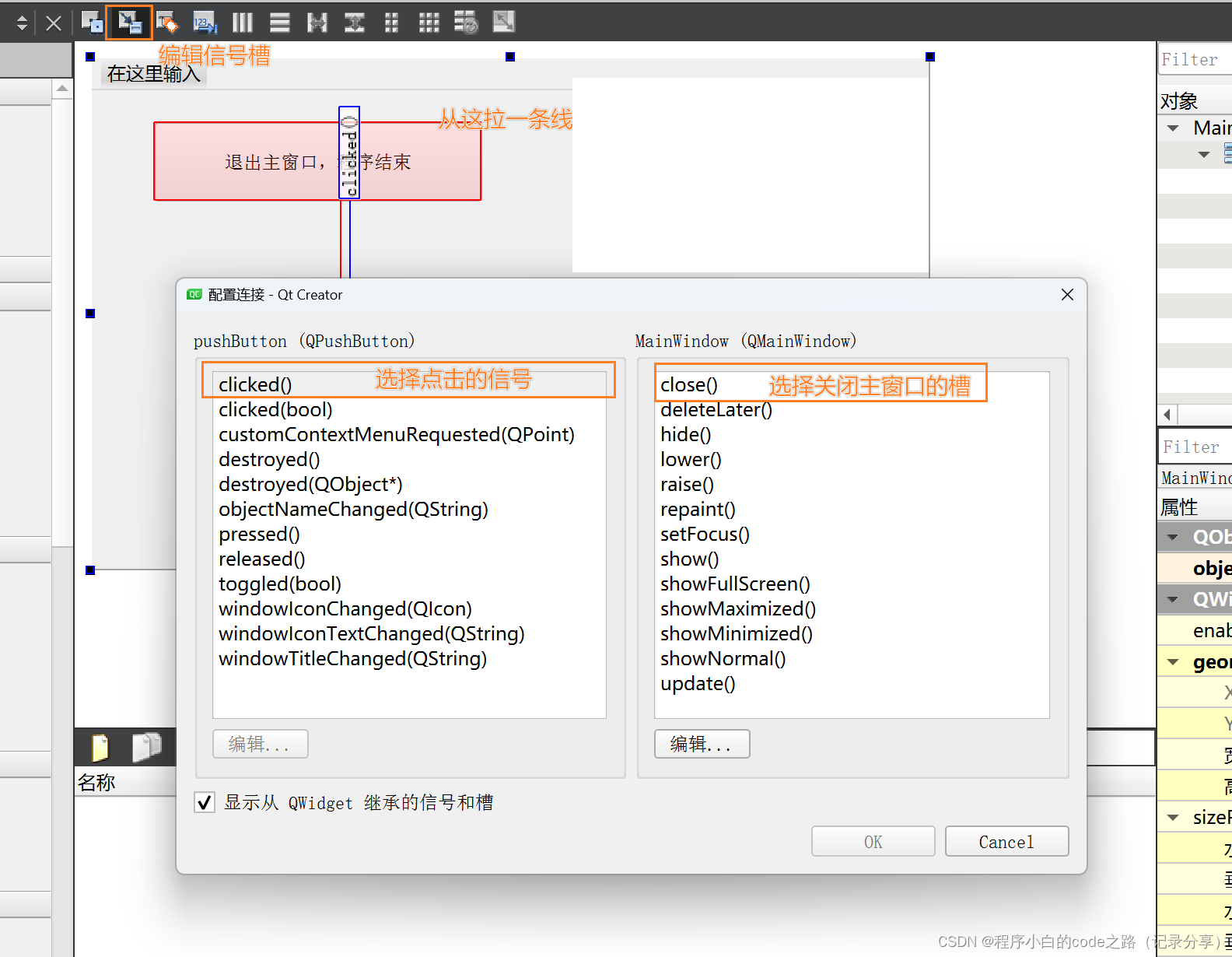This screenshot has width=1232, height=957.
Task: Click object inspector scroll-left arrow
Action: (1167, 414)
